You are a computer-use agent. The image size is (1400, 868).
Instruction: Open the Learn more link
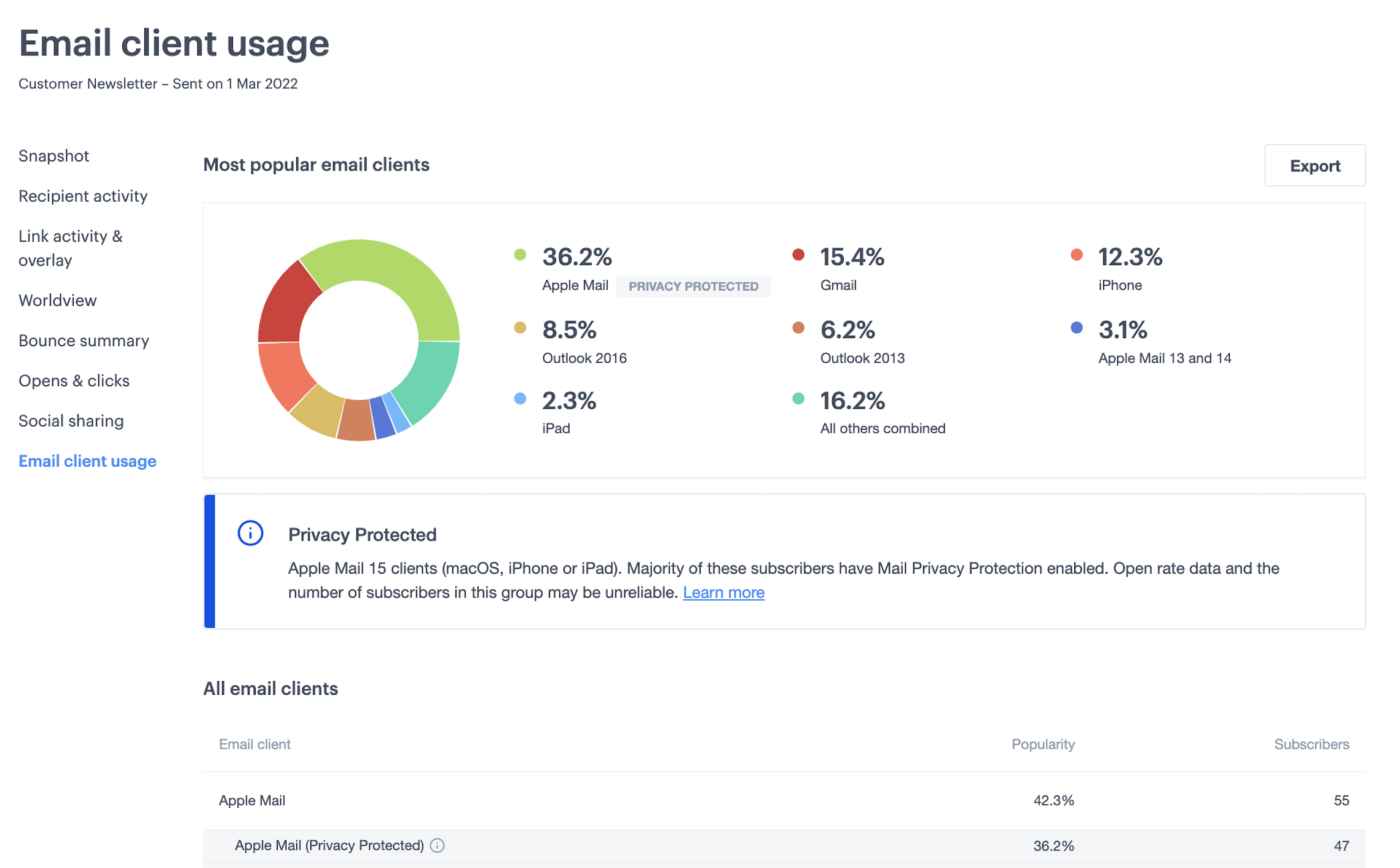coord(724,592)
